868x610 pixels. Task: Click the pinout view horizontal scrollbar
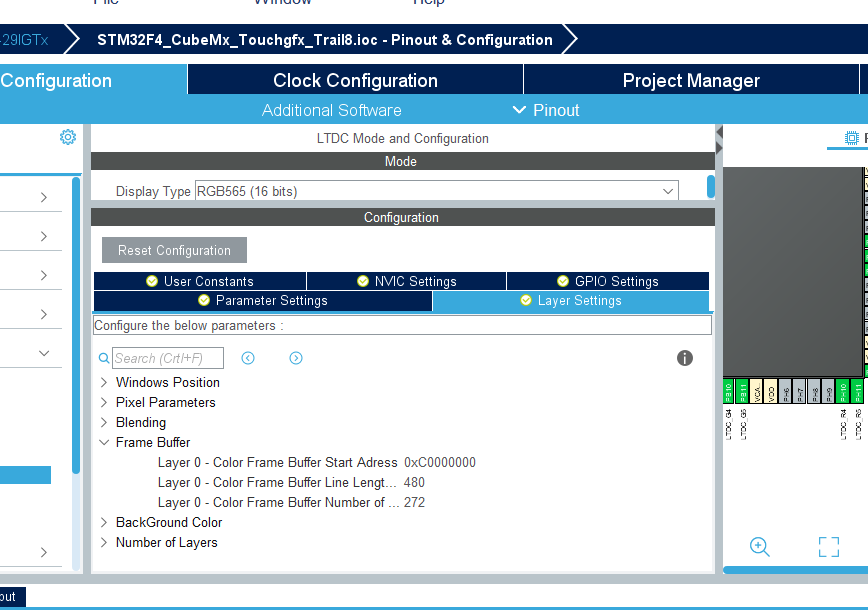pyautogui.click(x=795, y=570)
